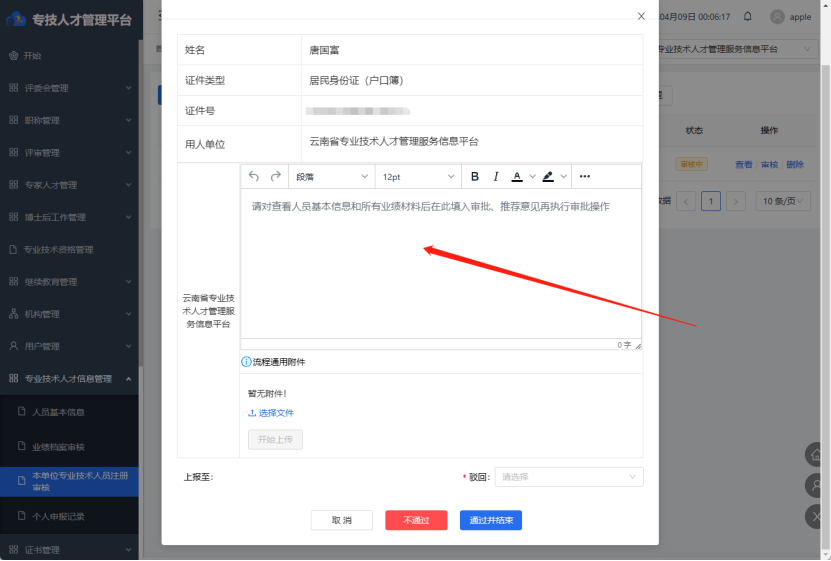Toggle bold formatting in the editor

tap(475, 177)
